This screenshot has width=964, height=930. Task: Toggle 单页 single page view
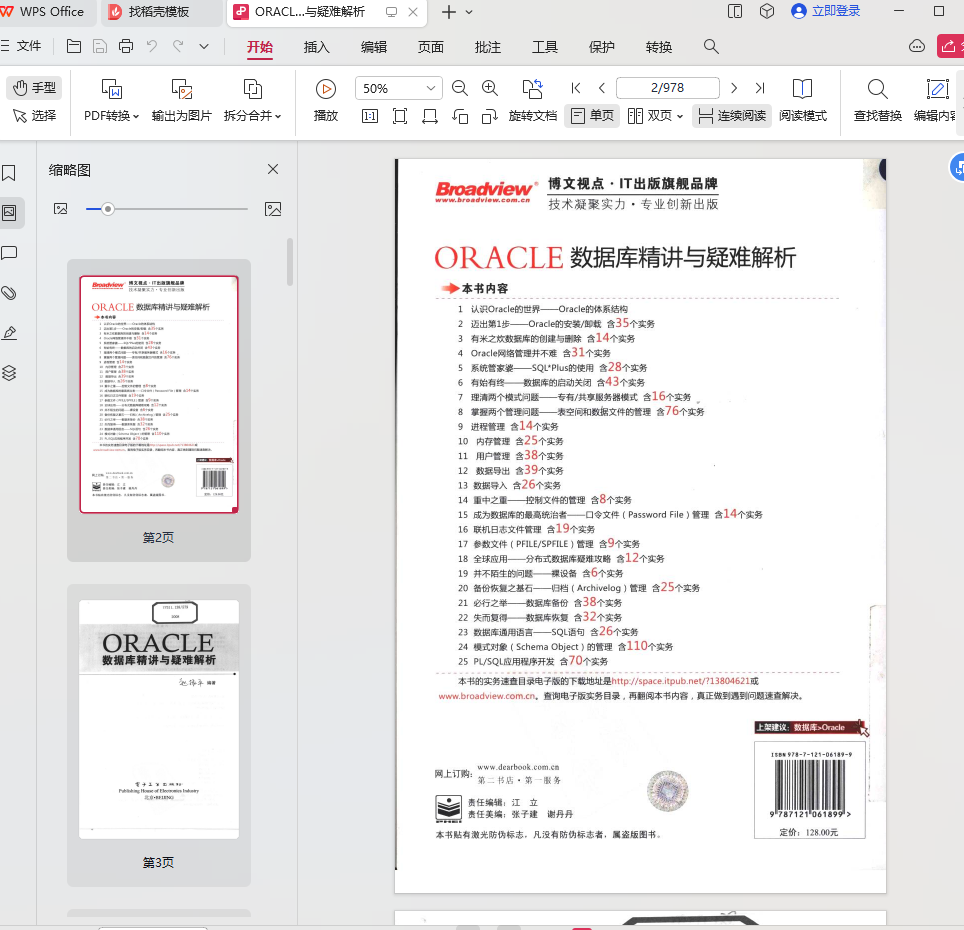coord(591,116)
